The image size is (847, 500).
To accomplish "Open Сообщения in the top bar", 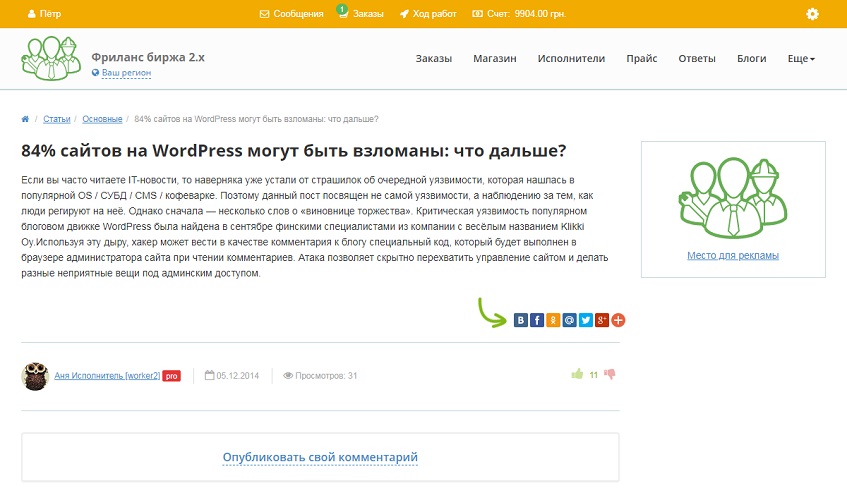I will (x=292, y=14).
